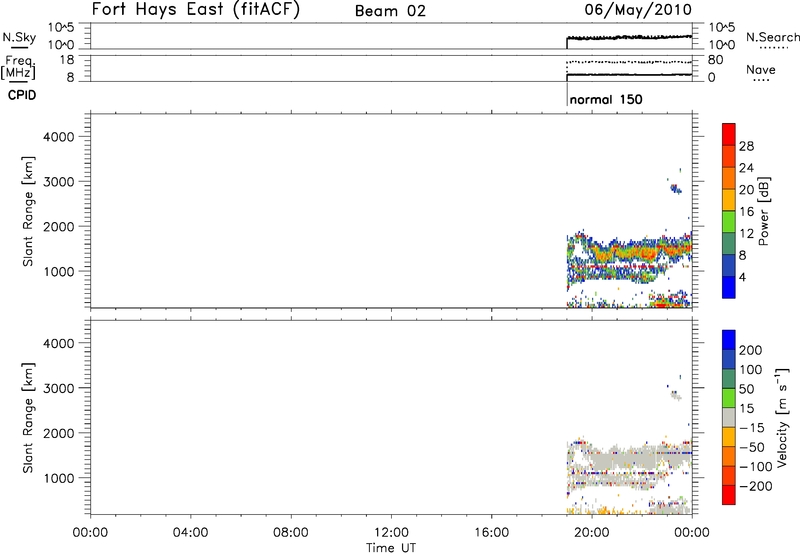
Task: Click the 'Beam 02' label
Action: click(390, 11)
